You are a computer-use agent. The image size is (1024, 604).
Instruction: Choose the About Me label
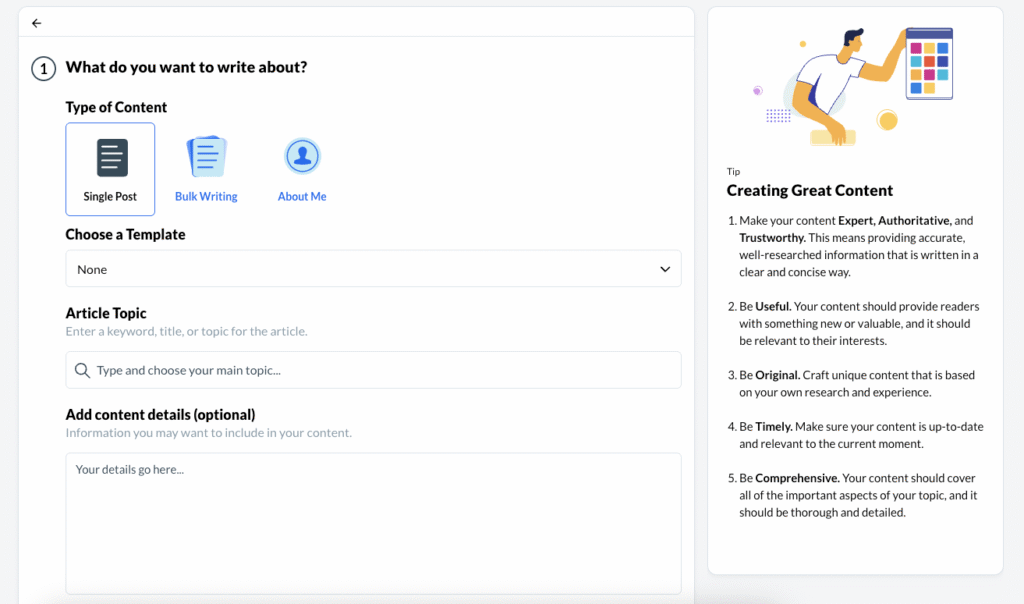(302, 197)
